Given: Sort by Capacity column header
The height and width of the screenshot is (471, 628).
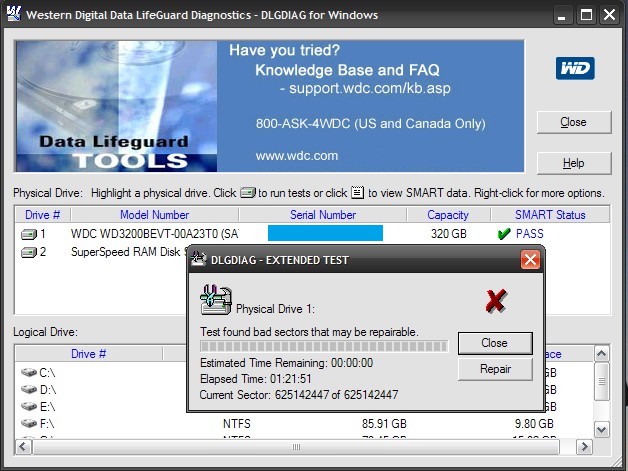Looking at the screenshot, I should (448, 215).
